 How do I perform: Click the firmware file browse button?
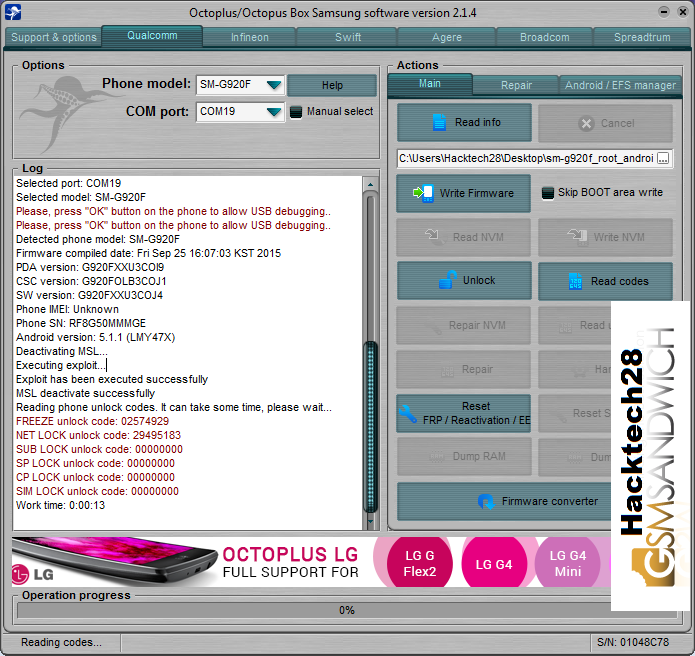click(x=663, y=158)
